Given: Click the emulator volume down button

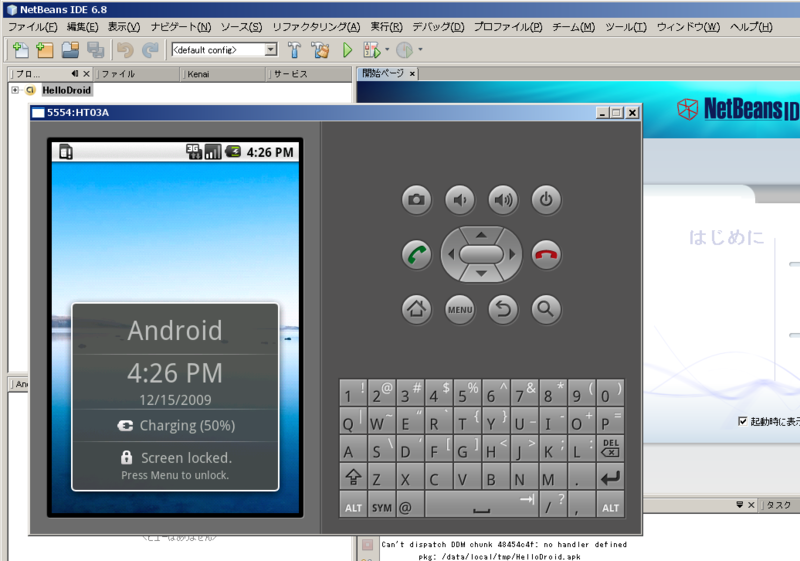Looking at the screenshot, I should tap(460, 199).
